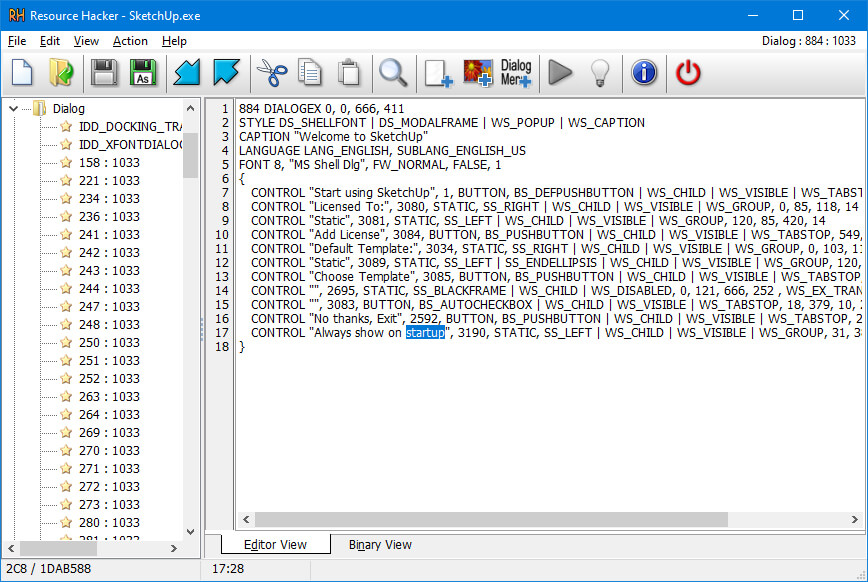Switch to the Binary View tab
The image size is (868, 582).
click(380, 545)
